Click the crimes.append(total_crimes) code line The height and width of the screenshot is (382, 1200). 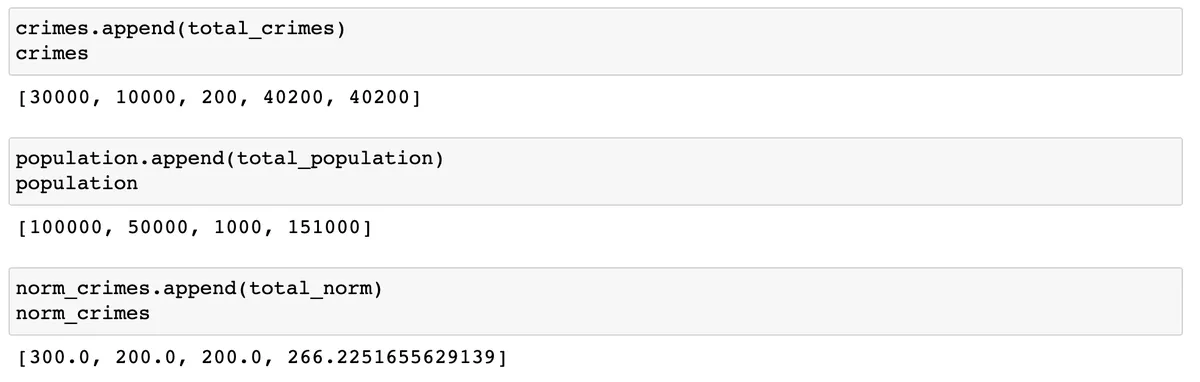click(x=180, y=30)
